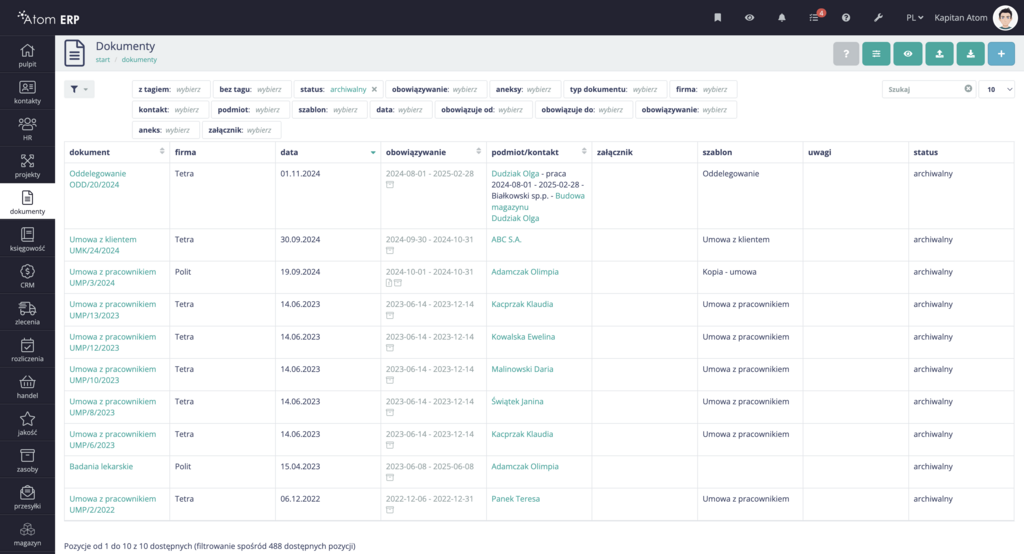Click the 'start' breadcrumb link
1024x554 pixels.
click(103, 59)
